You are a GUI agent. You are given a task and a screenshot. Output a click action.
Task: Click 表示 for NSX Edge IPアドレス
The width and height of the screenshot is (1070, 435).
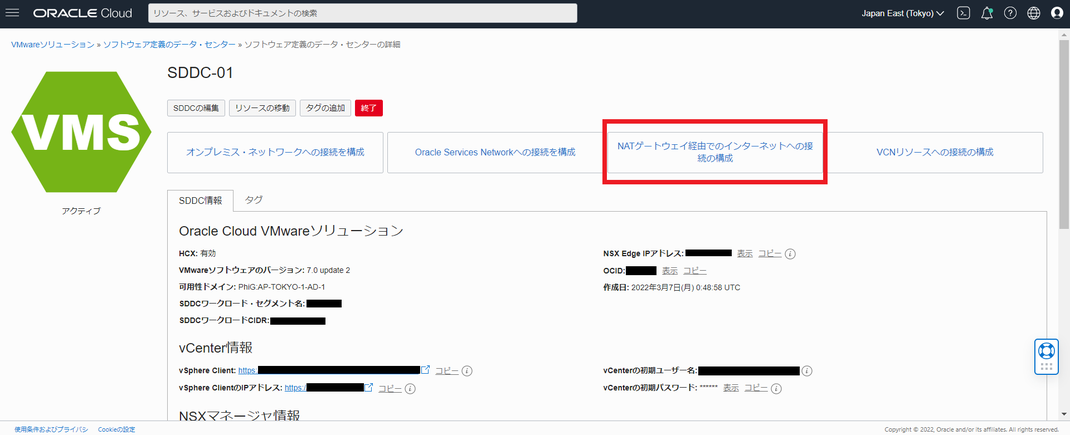(x=744, y=253)
